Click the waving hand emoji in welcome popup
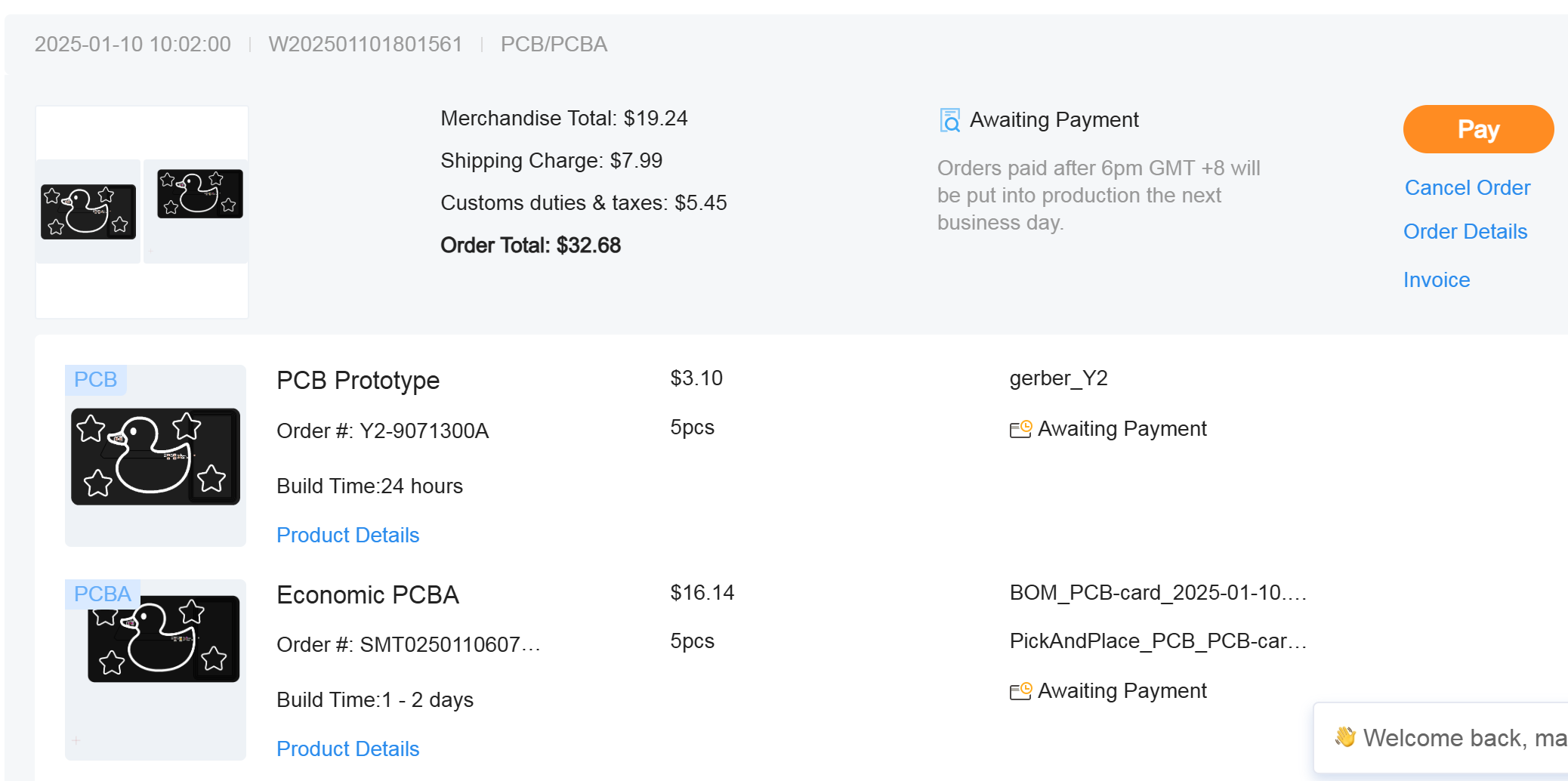Screen dimensions: 1568x781 click(x=1344, y=737)
